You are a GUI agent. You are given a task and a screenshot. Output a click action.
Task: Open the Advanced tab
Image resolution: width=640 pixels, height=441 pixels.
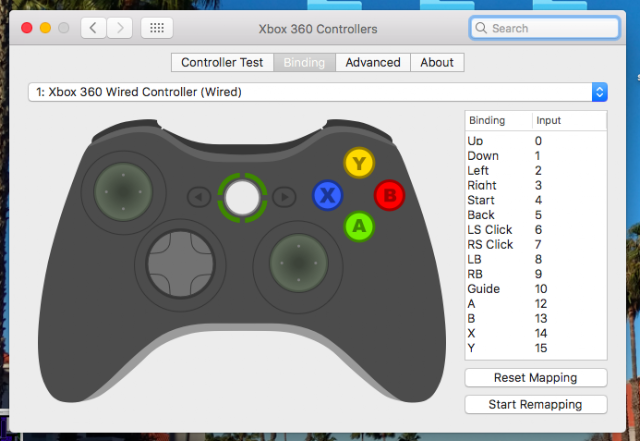click(x=373, y=62)
